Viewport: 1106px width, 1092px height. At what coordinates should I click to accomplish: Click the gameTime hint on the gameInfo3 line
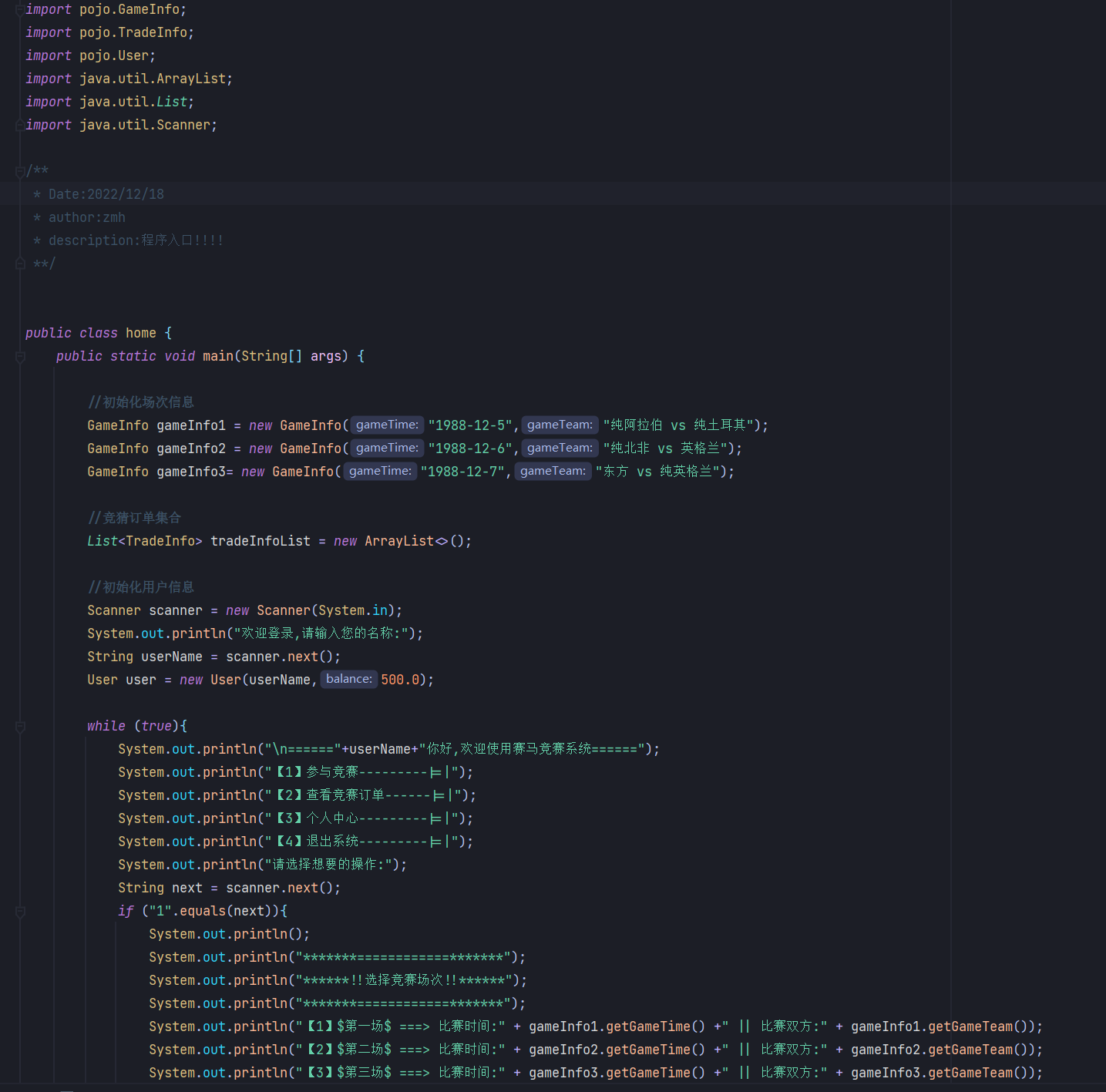tap(380, 471)
